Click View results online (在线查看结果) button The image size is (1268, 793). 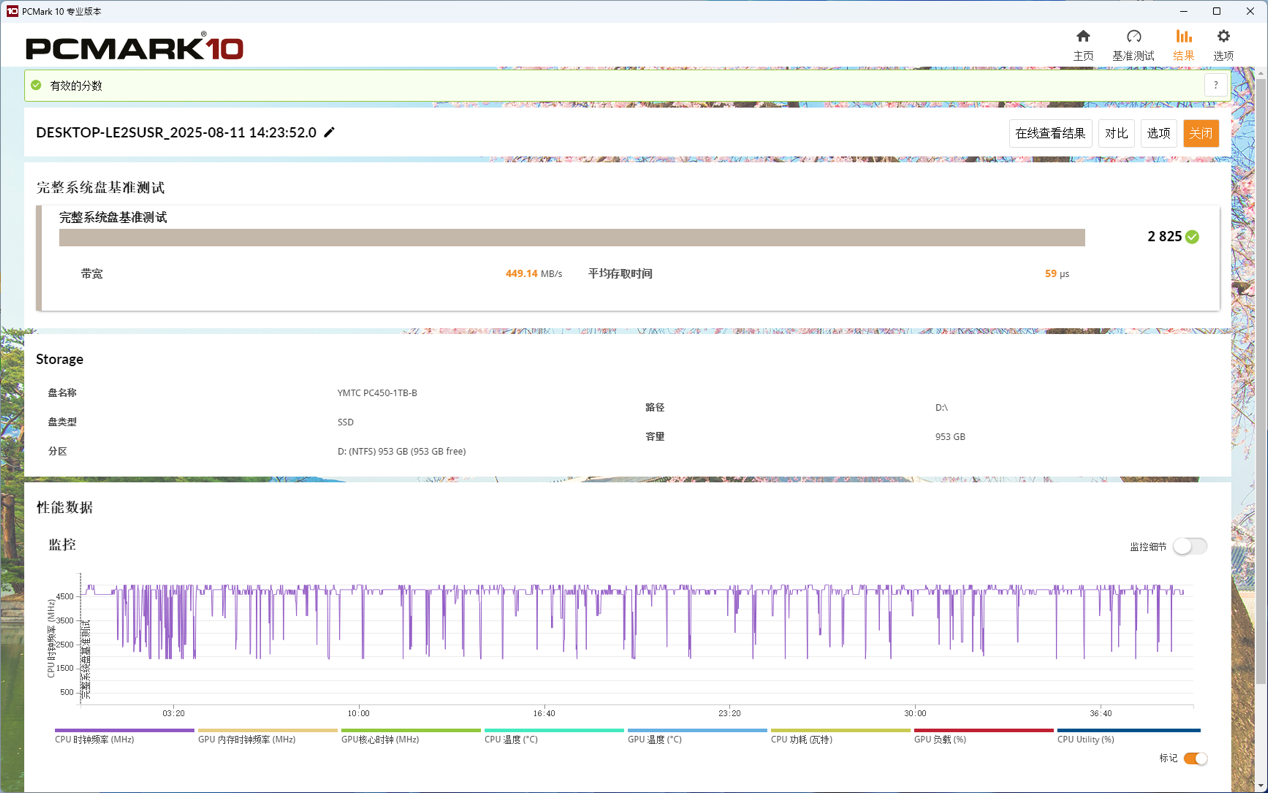coord(1050,133)
